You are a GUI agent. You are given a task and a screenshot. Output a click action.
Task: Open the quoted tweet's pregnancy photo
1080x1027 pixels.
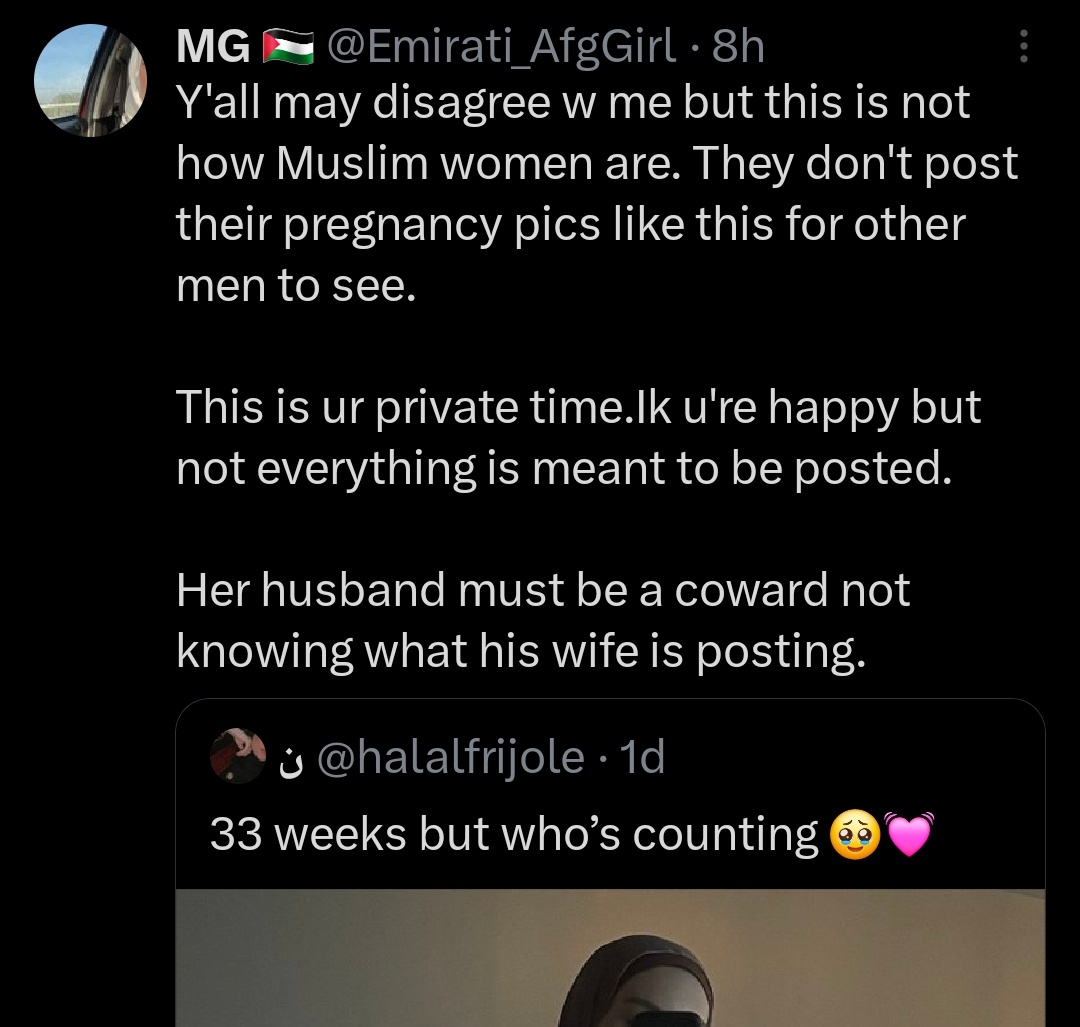point(610,957)
